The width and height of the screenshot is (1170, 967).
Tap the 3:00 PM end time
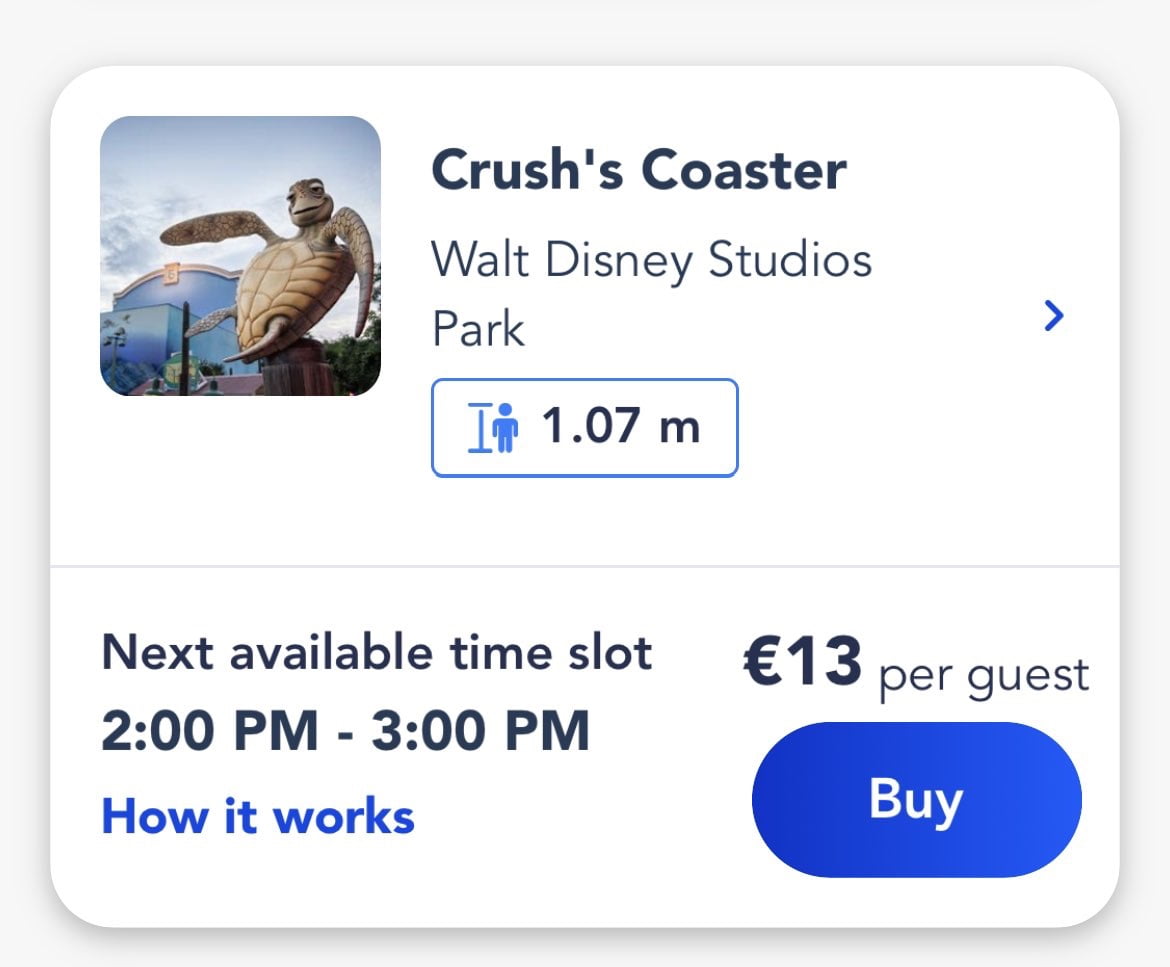(x=481, y=732)
